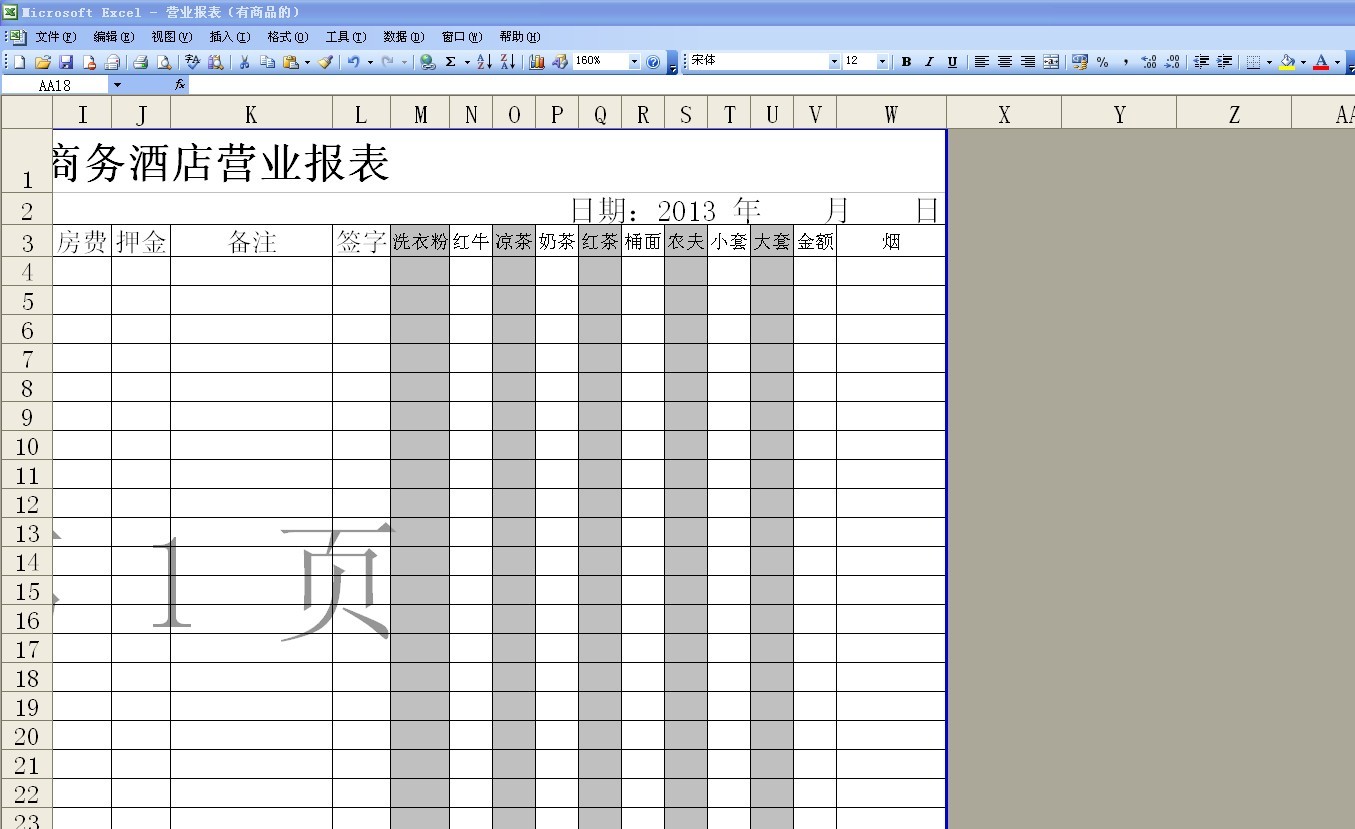Click the Merge and Center button
This screenshot has width=1355, height=829.
1050,61
